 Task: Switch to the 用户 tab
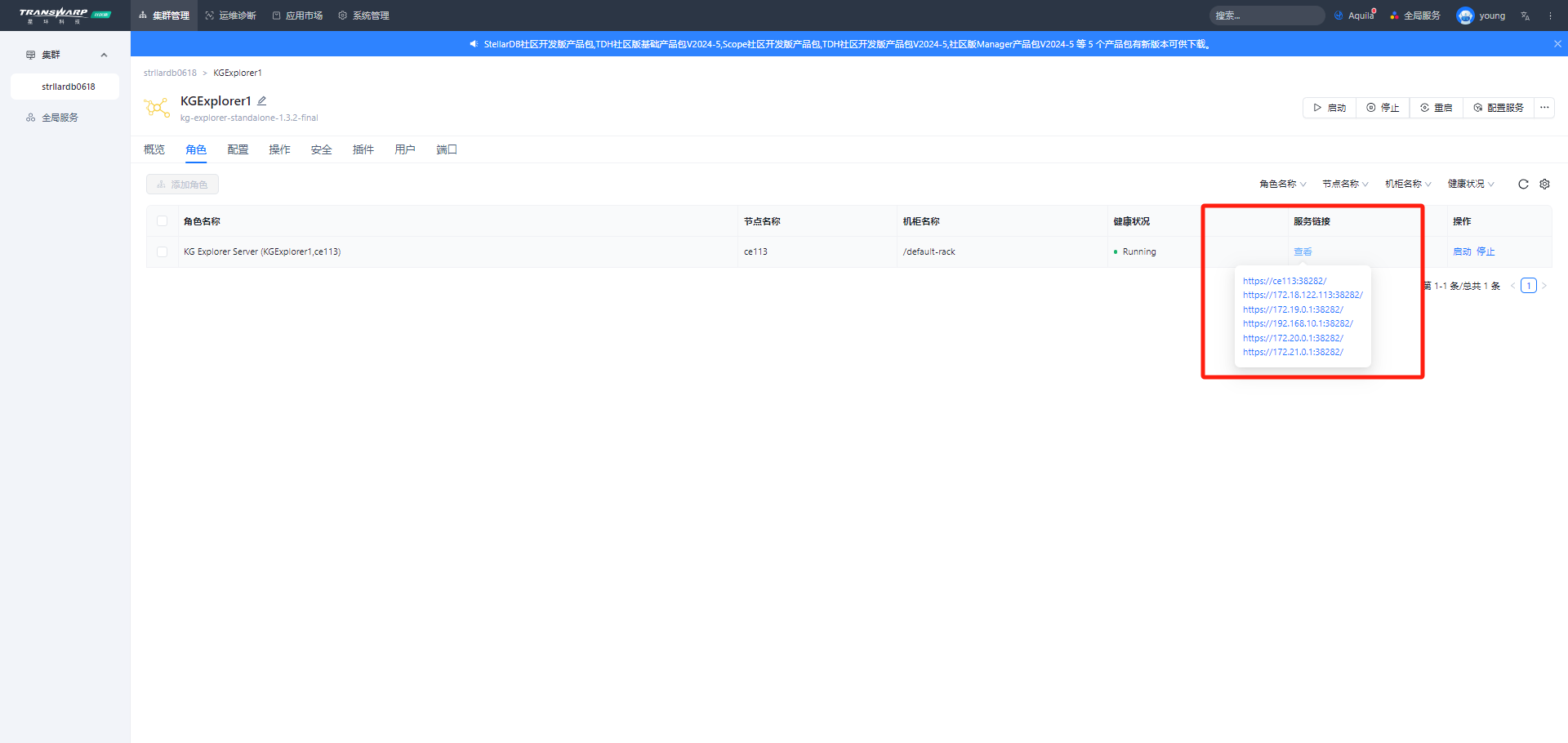click(x=405, y=149)
